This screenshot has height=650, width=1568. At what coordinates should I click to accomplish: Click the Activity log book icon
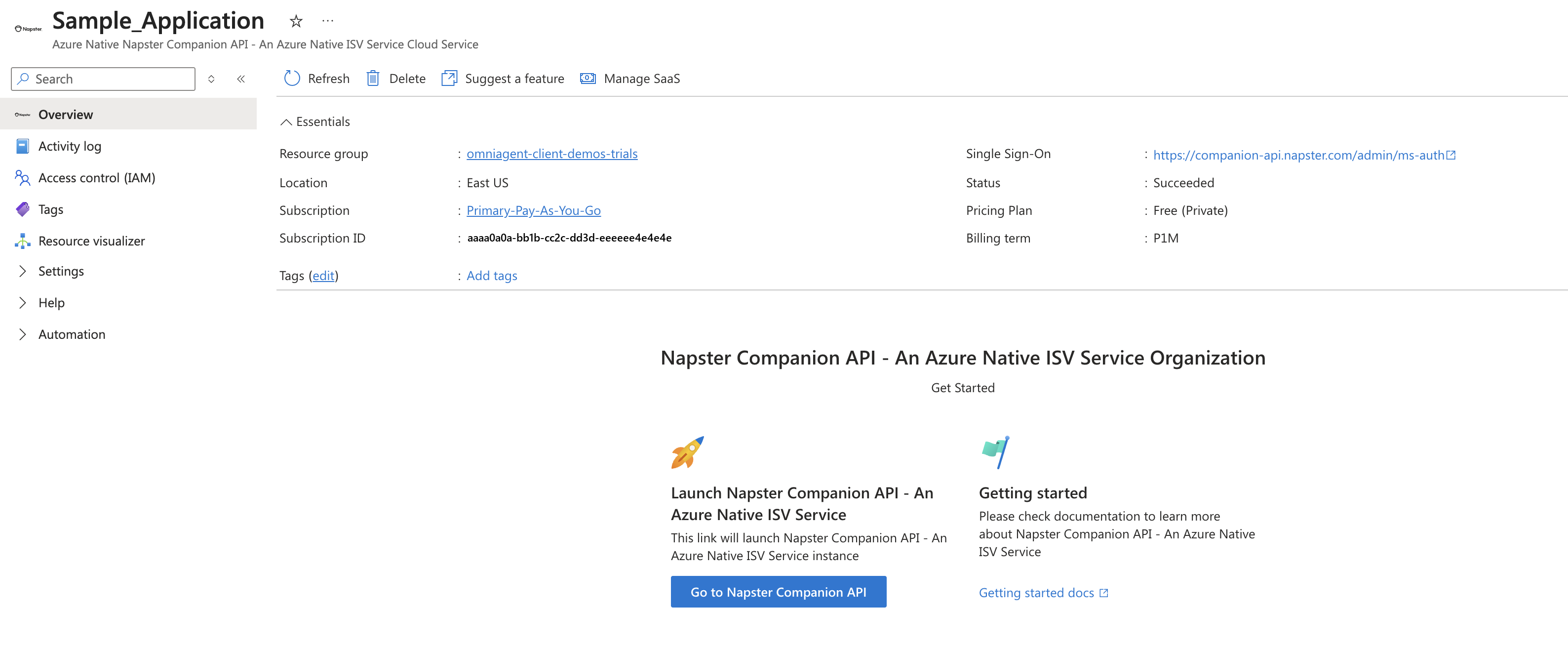(x=23, y=146)
